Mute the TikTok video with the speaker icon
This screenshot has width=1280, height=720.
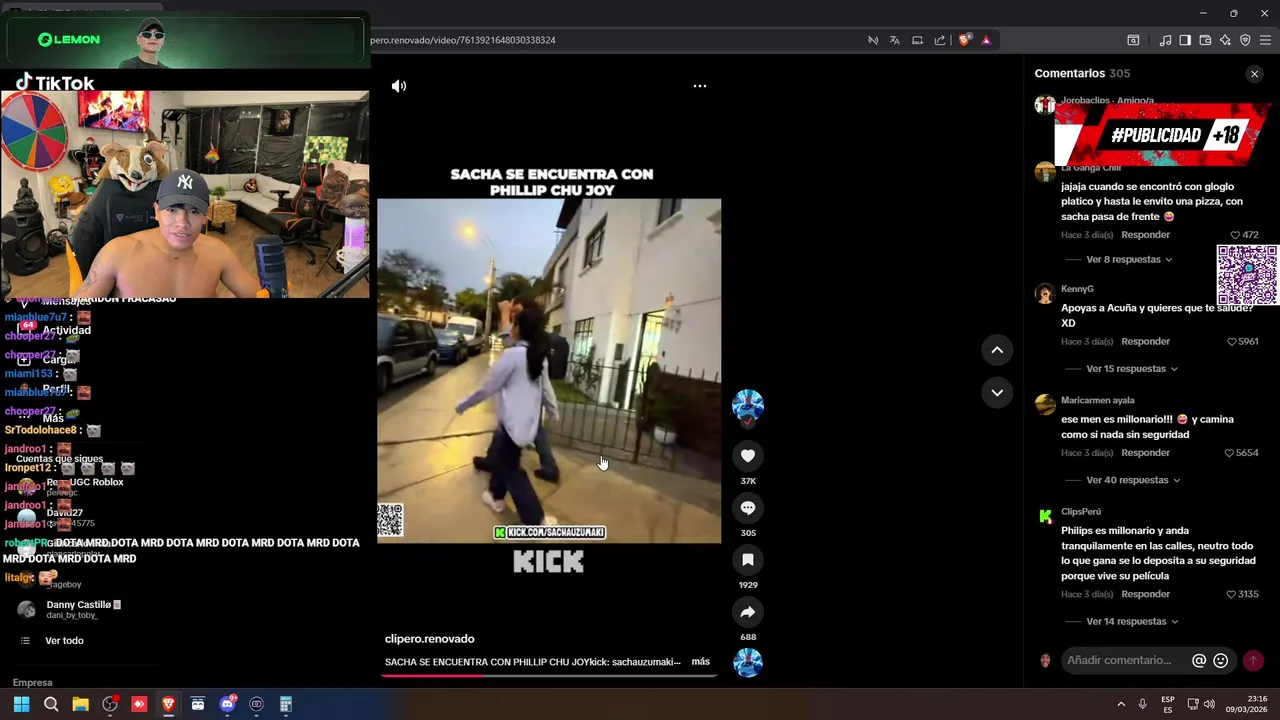click(x=399, y=86)
